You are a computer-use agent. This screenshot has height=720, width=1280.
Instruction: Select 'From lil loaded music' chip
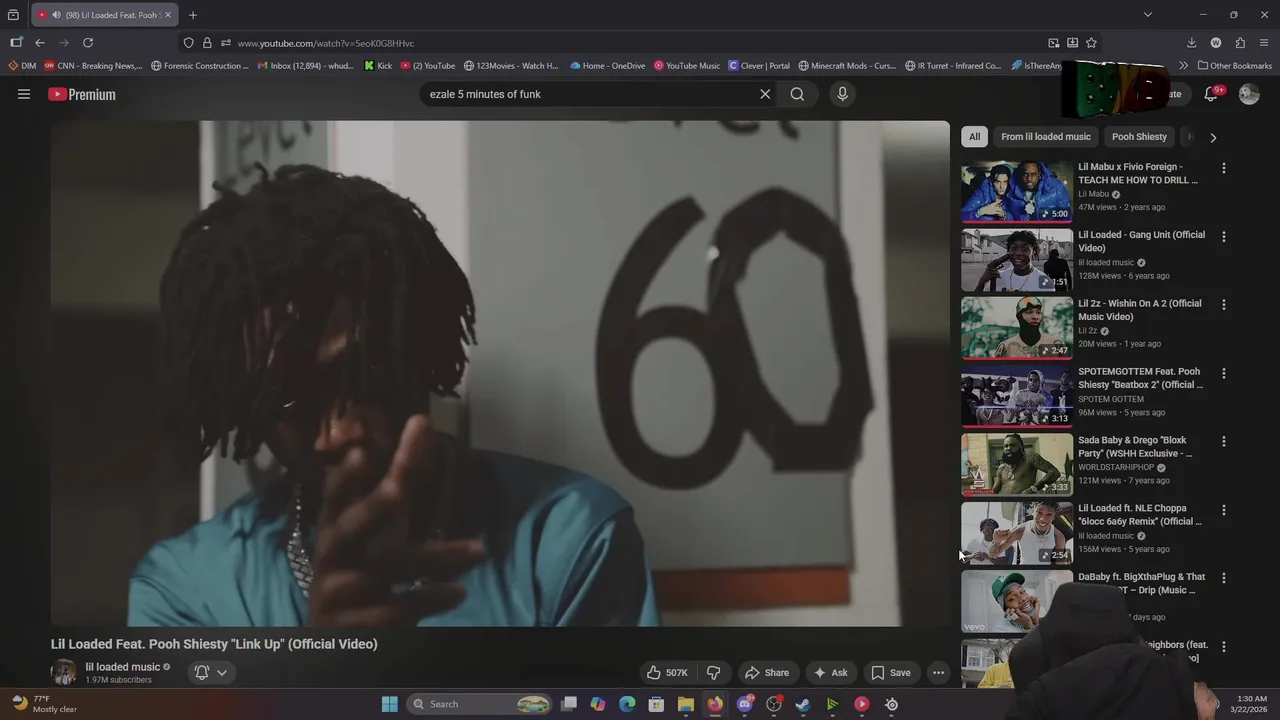[x=1045, y=137]
